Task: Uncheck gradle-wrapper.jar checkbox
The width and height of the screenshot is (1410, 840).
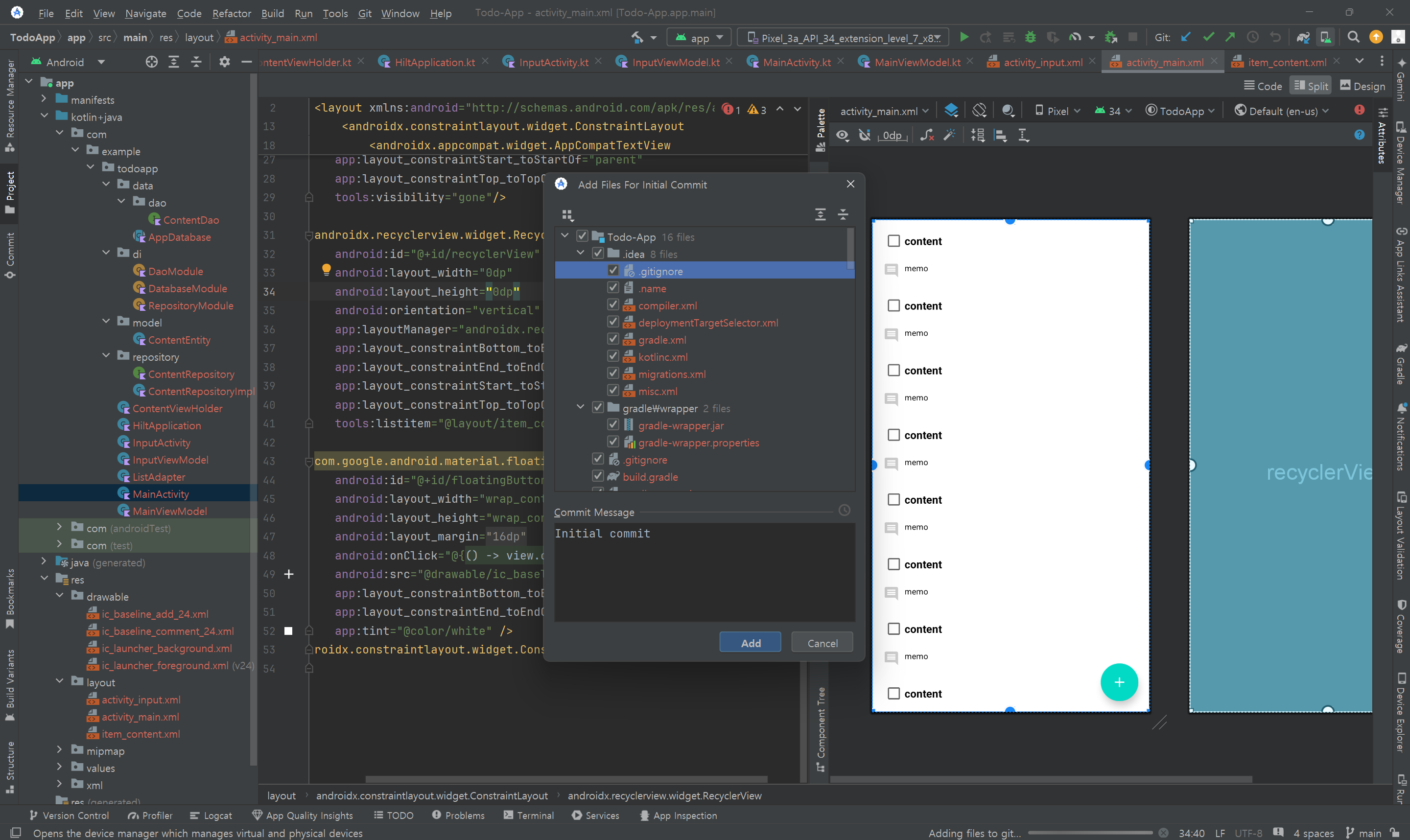Action: click(x=613, y=425)
